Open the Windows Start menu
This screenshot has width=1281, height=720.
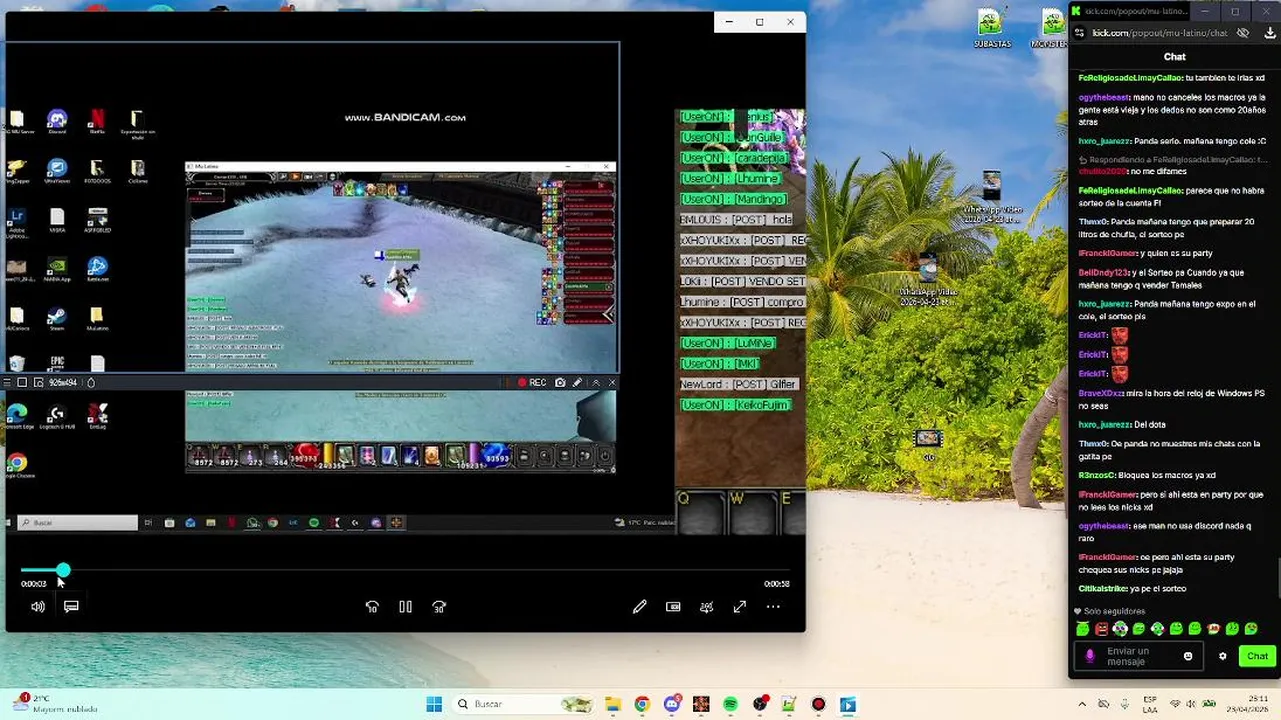point(434,704)
